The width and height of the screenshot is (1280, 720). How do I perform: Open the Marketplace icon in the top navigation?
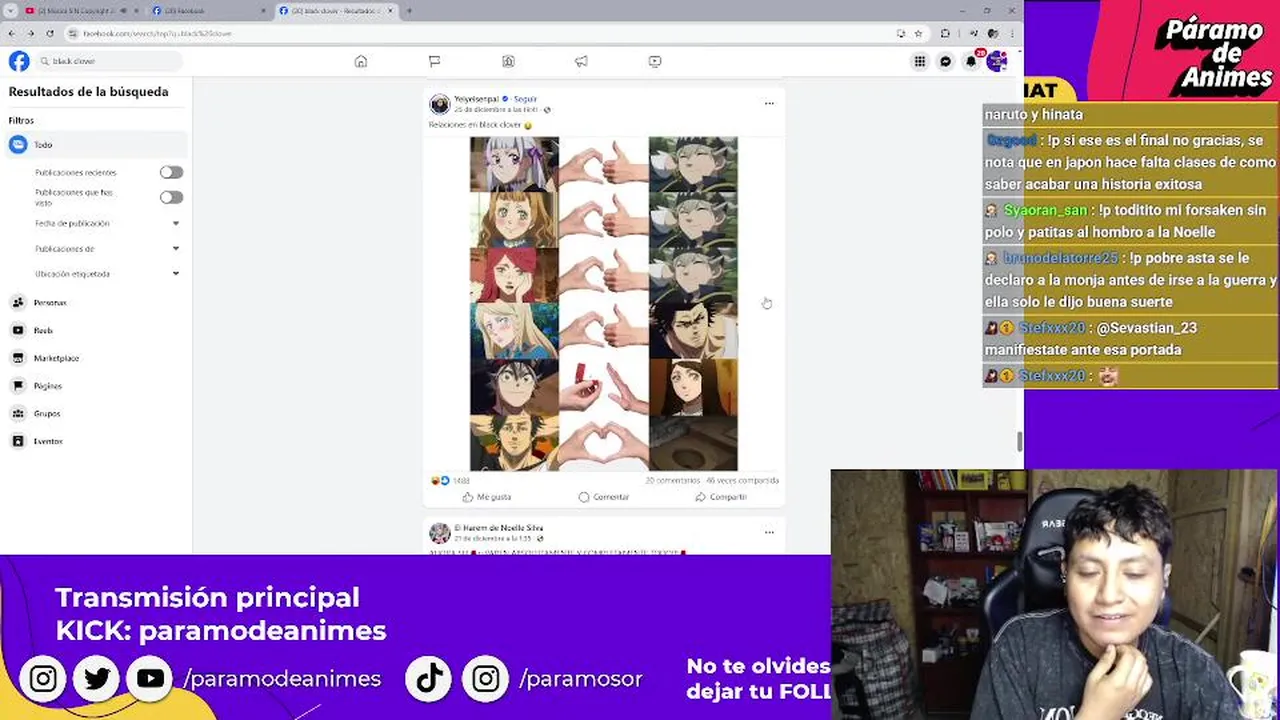click(x=508, y=61)
